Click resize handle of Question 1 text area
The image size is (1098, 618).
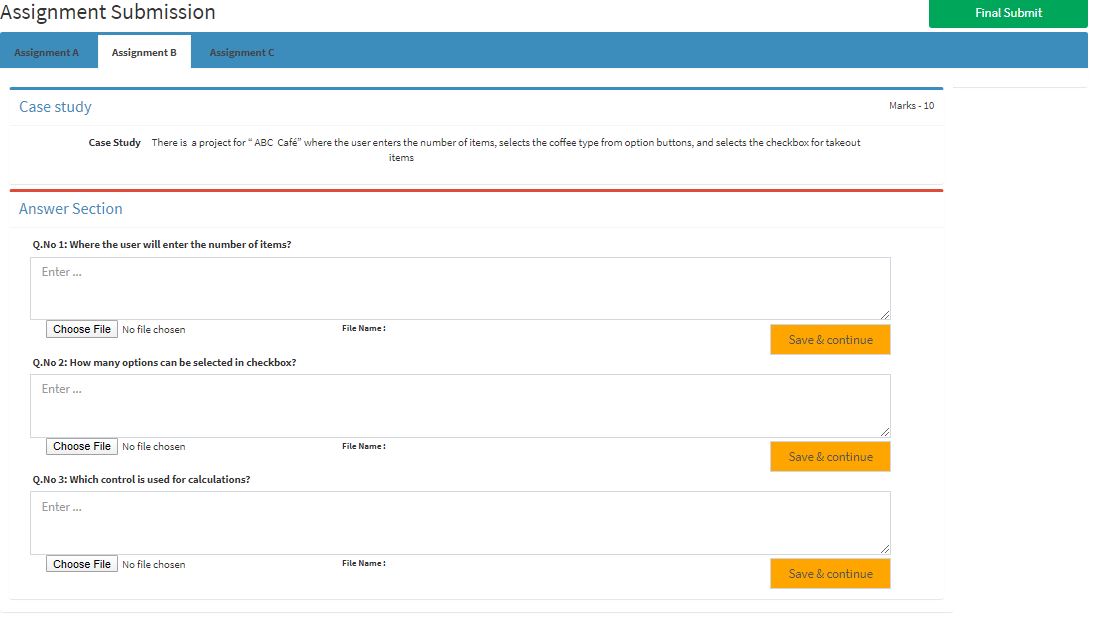[x=884, y=314]
